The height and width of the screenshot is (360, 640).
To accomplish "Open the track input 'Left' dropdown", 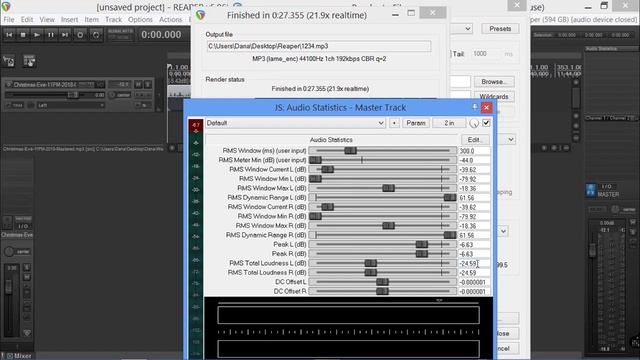I will [x=71, y=105].
